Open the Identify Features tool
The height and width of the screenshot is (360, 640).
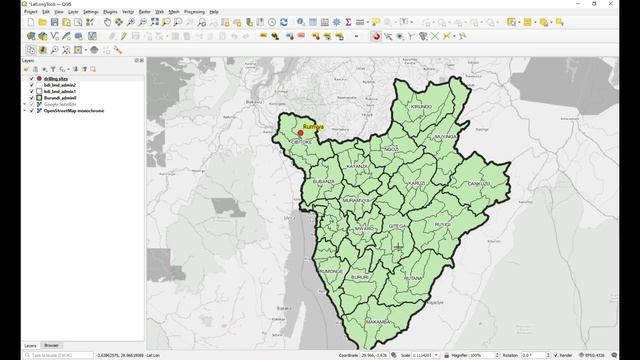point(301,22)
